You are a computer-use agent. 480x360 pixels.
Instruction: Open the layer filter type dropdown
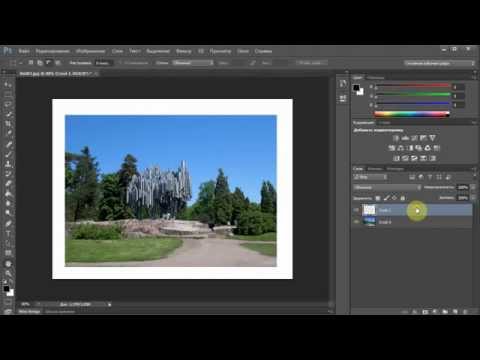pos(370,177)
